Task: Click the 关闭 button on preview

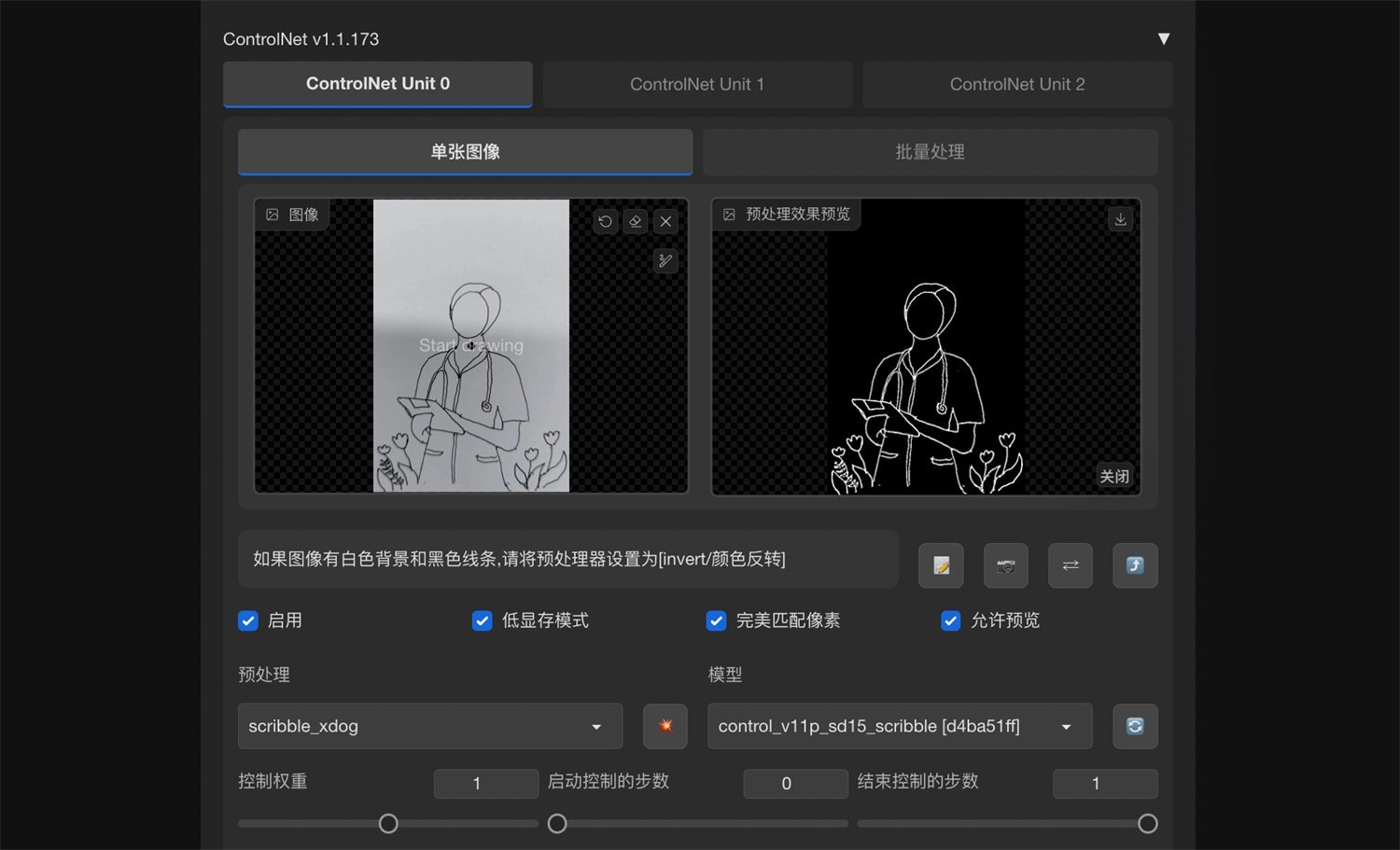Action: [1114, 476]
